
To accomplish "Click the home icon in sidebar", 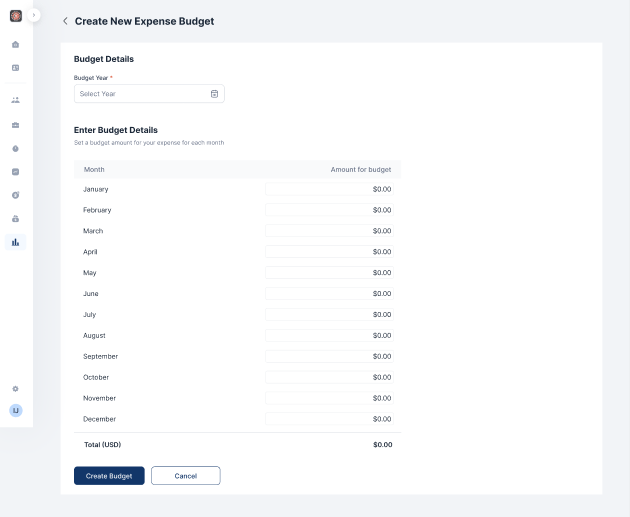I will click(x=15, y=44).
